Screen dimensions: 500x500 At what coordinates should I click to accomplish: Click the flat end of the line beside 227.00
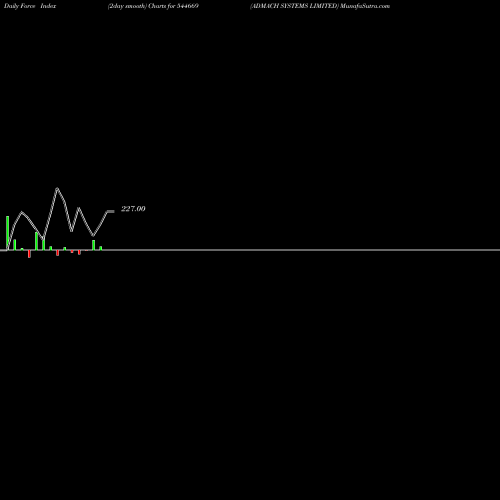tap(111, 211)
